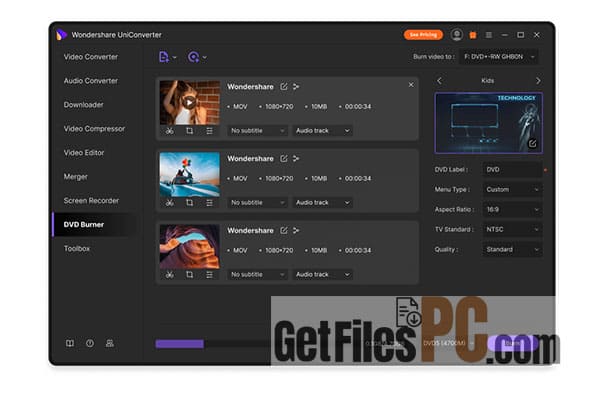
Task: Trim the third video with scissors icon
Action: pos(170,275)
